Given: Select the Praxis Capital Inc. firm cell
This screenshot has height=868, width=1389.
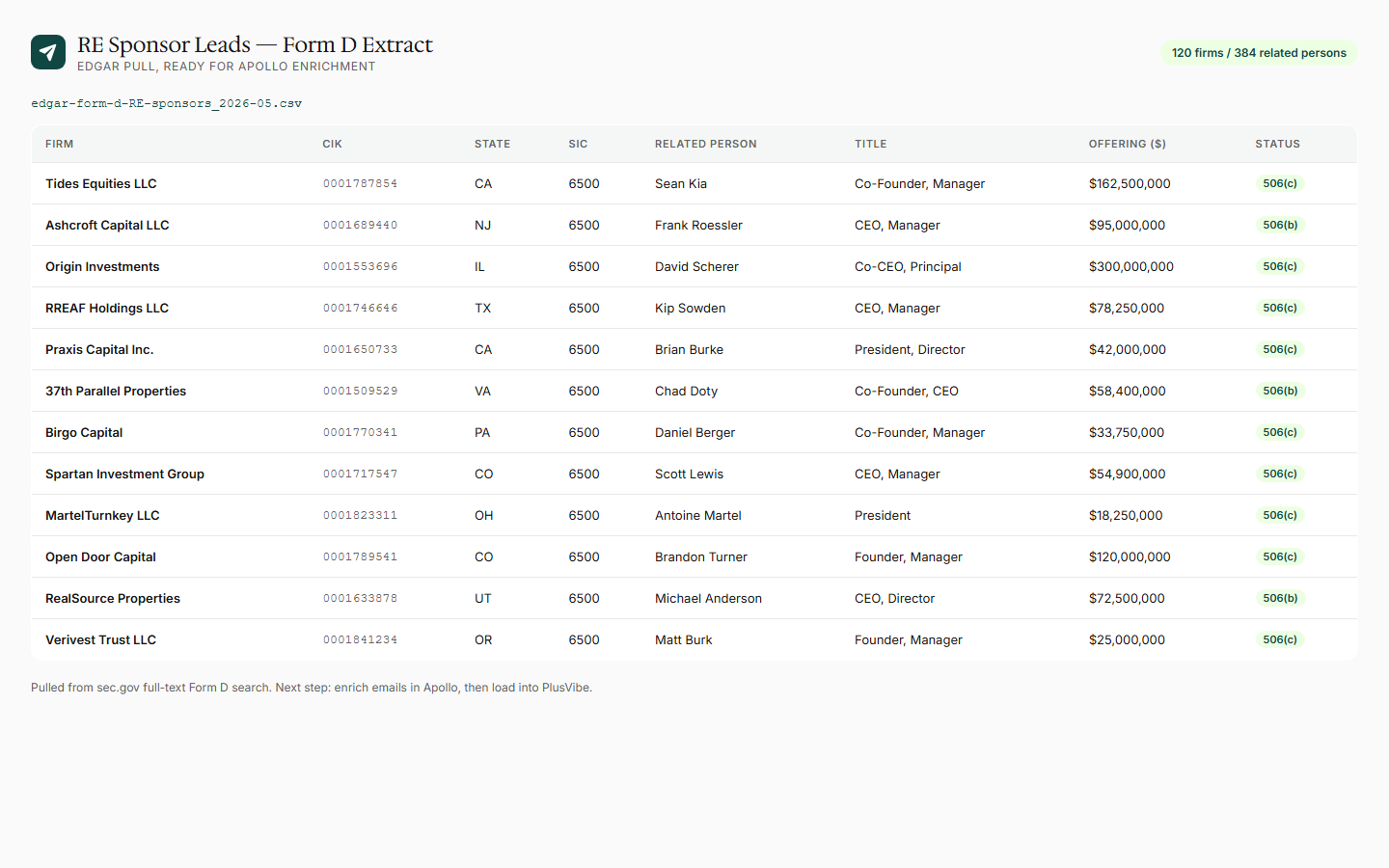Looking at the screenshot, I should 99,349.
